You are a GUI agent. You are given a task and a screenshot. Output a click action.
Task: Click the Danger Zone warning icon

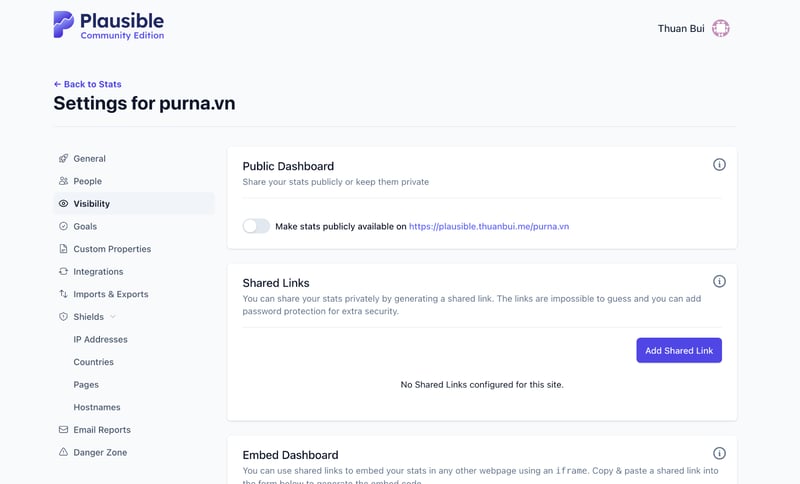tap(64, 452)
